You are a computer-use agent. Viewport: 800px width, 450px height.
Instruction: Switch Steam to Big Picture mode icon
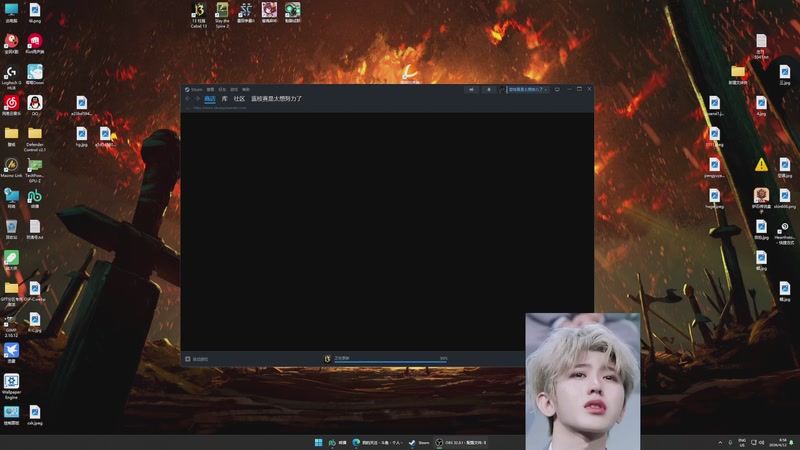557,89
